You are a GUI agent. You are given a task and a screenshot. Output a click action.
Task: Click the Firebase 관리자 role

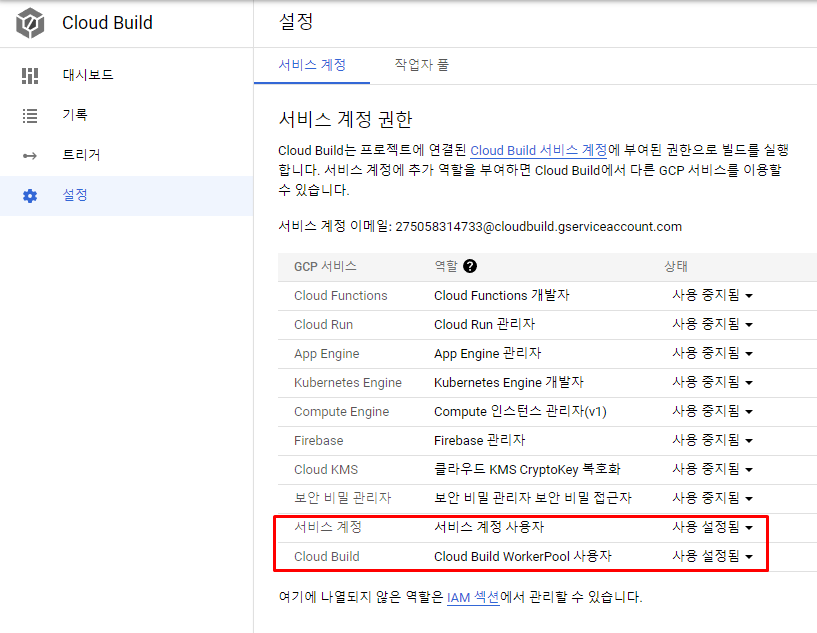[479, 441]
